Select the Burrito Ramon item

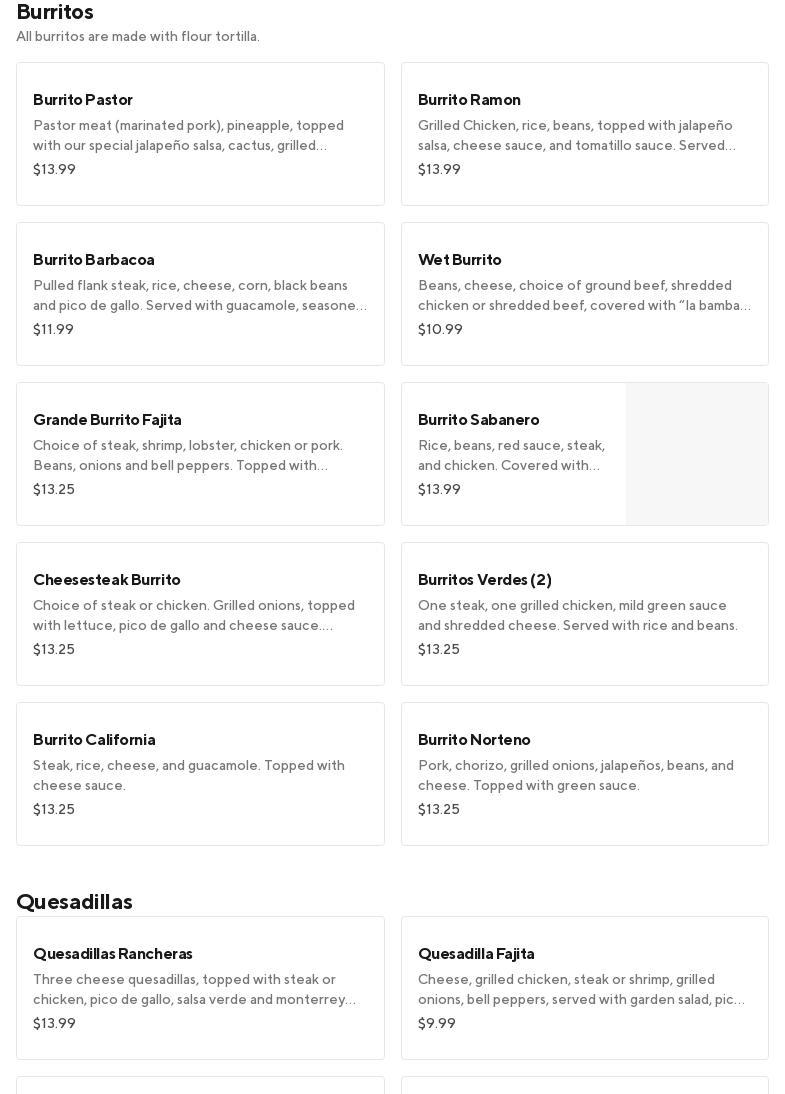coord(584,134)
